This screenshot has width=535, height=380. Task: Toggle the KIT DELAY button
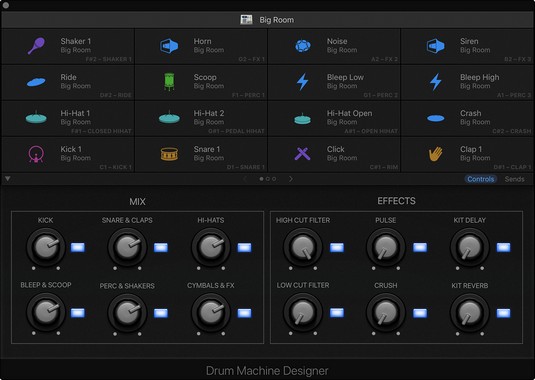(504, 248)
